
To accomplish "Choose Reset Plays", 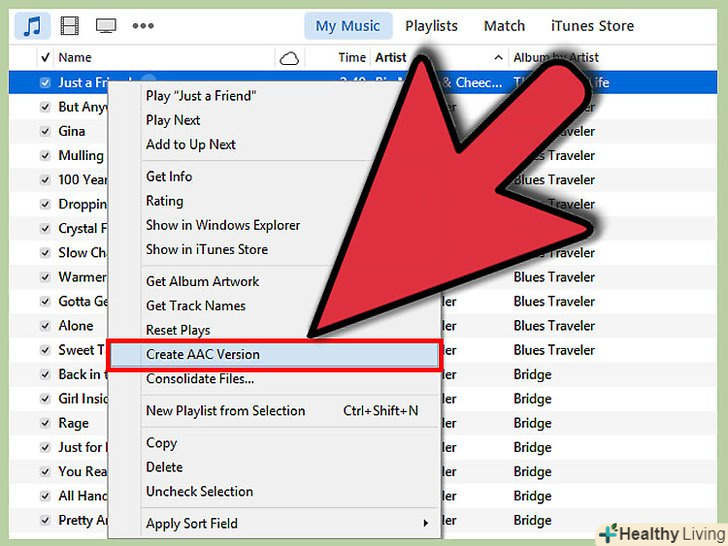I will pos(178,330).
